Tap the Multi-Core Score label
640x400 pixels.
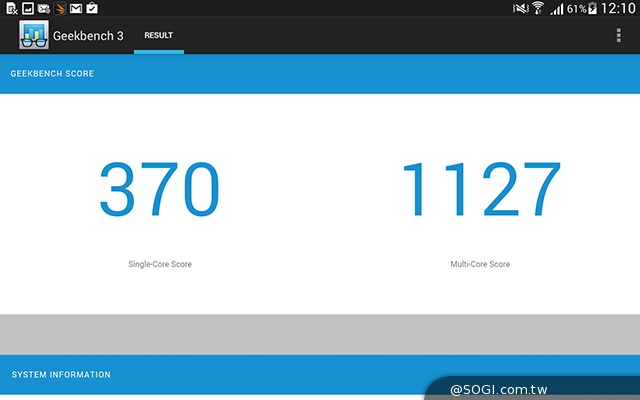(x=480, y=264)
